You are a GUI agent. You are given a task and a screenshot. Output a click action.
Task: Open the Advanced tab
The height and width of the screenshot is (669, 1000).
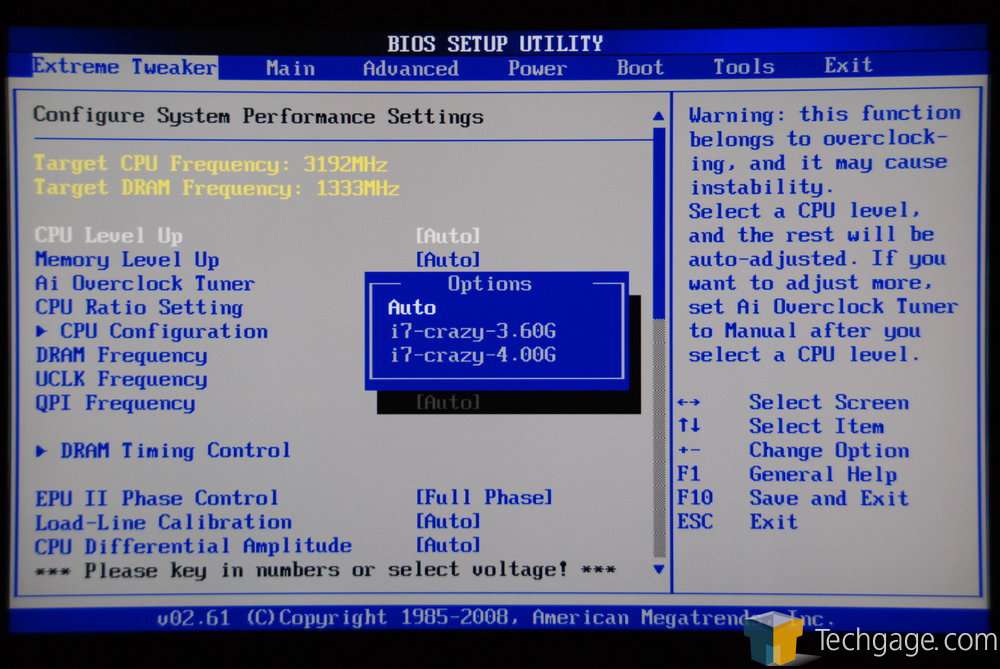pyautogui.click(x=410, y=68)
